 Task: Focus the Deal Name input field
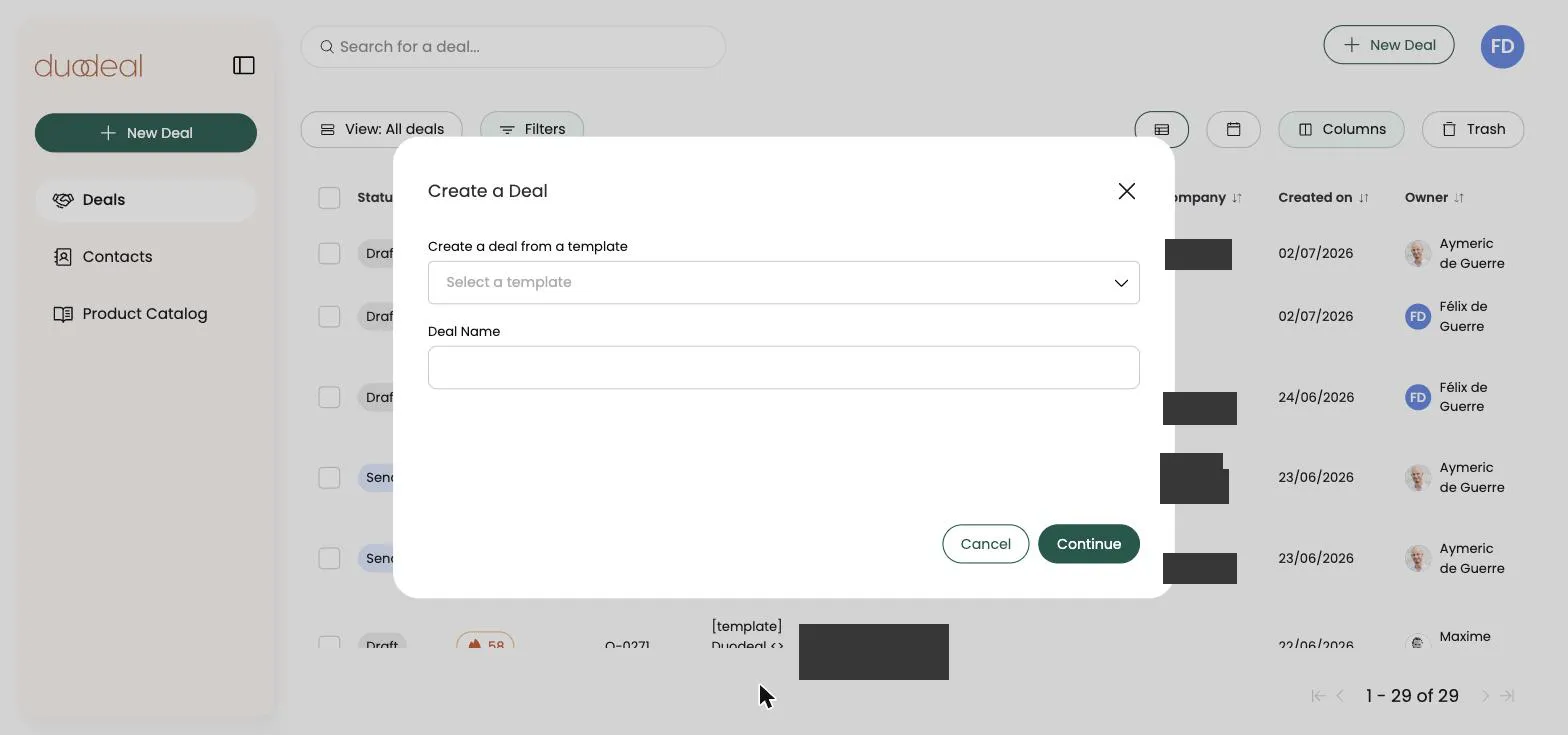coord(784,368)
